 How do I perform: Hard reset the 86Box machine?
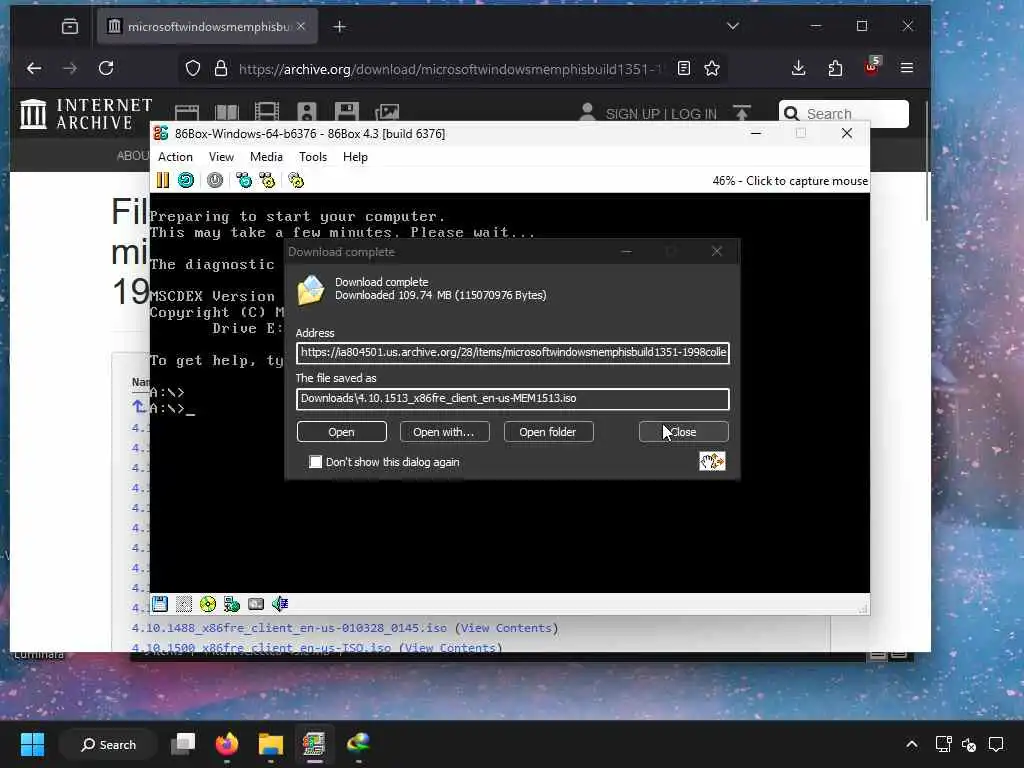(x=186, y=180)
